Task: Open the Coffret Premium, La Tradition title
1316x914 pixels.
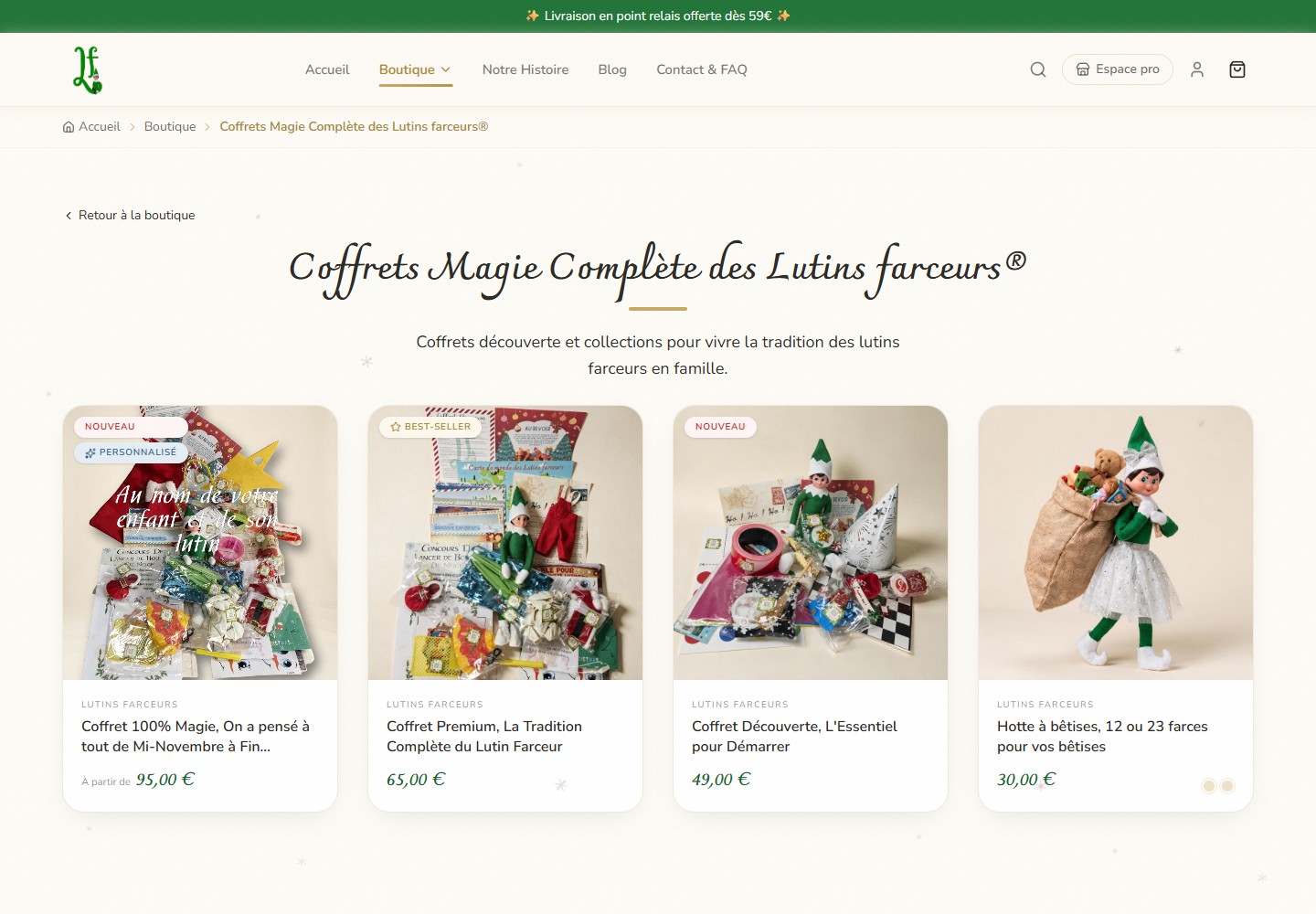Action: coord(484,737)
